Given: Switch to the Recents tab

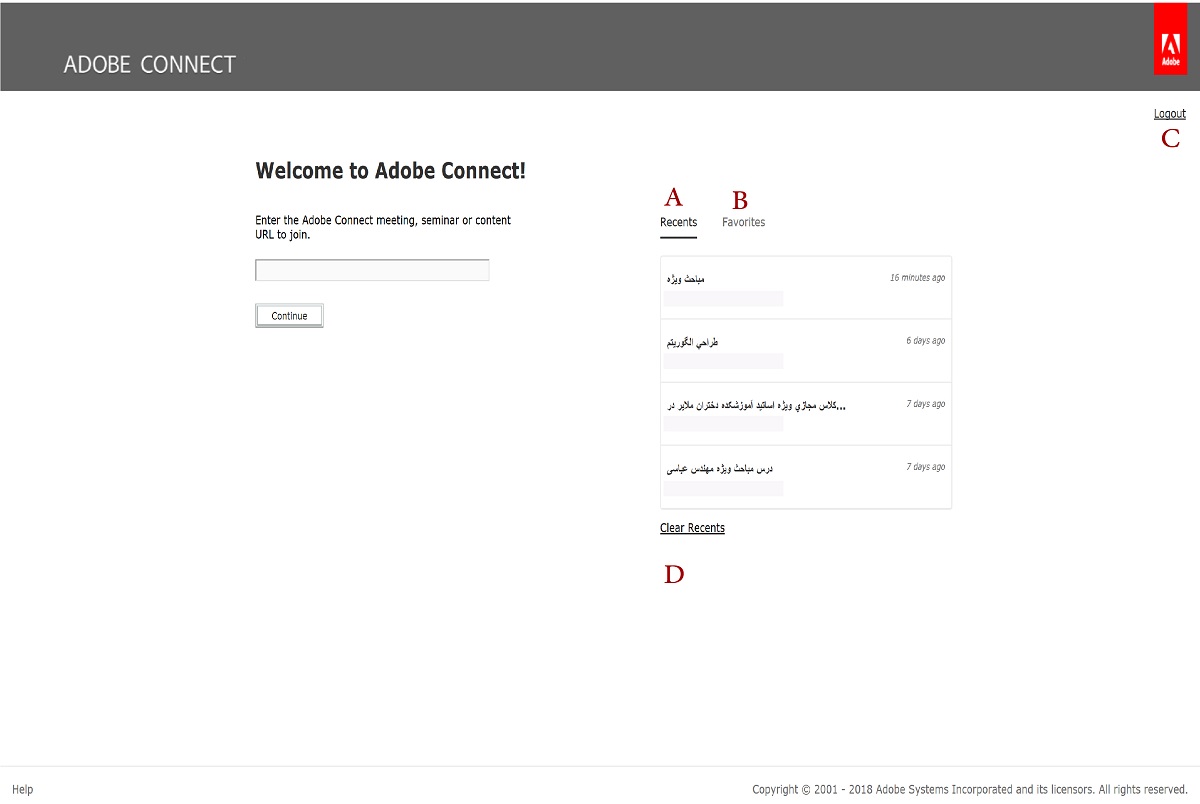Looking at the screenshot, I should click(x=678, y=222).
